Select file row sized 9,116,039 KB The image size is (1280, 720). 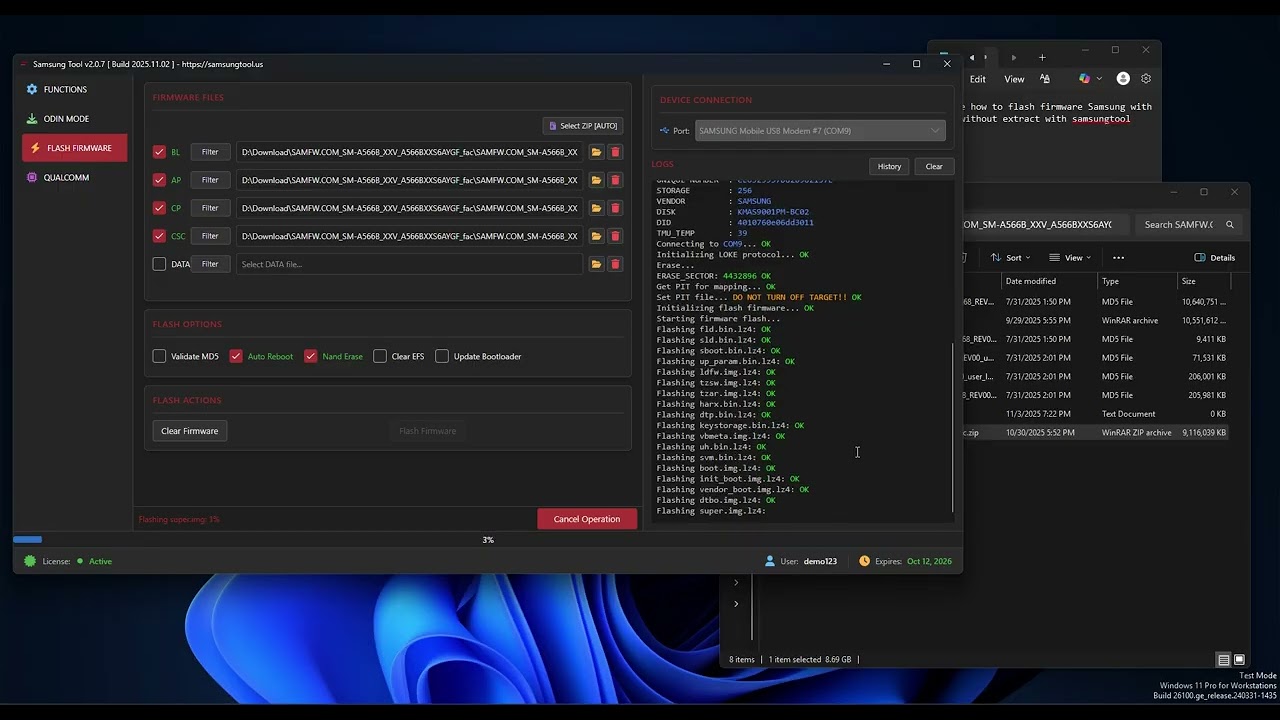pyautogui.click(x=1095, y=433)
